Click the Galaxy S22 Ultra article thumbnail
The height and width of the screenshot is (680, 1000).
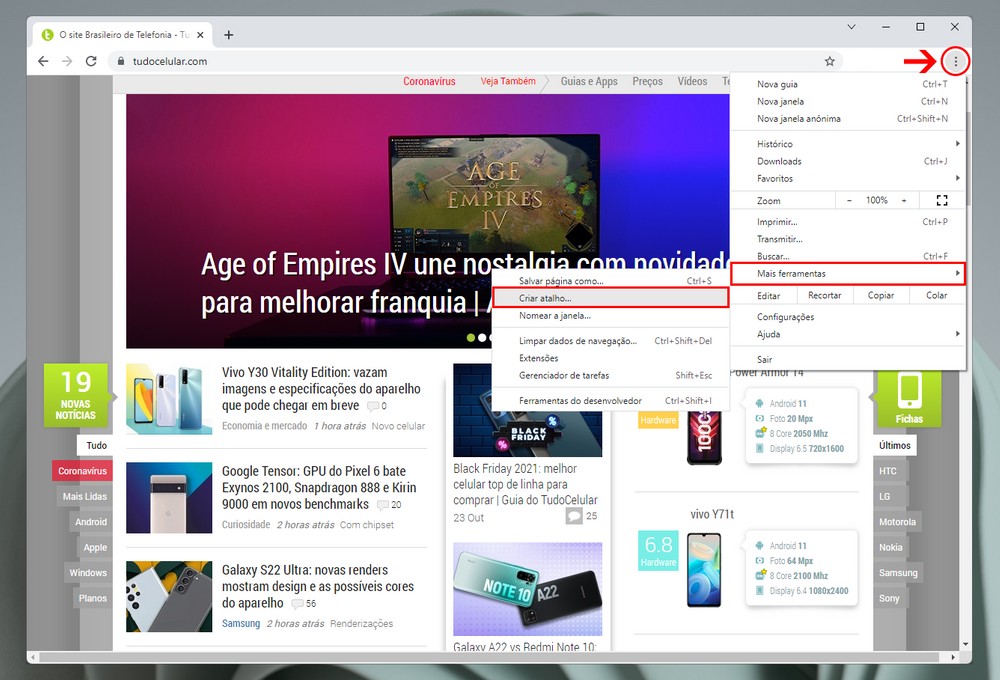(169, 596)
